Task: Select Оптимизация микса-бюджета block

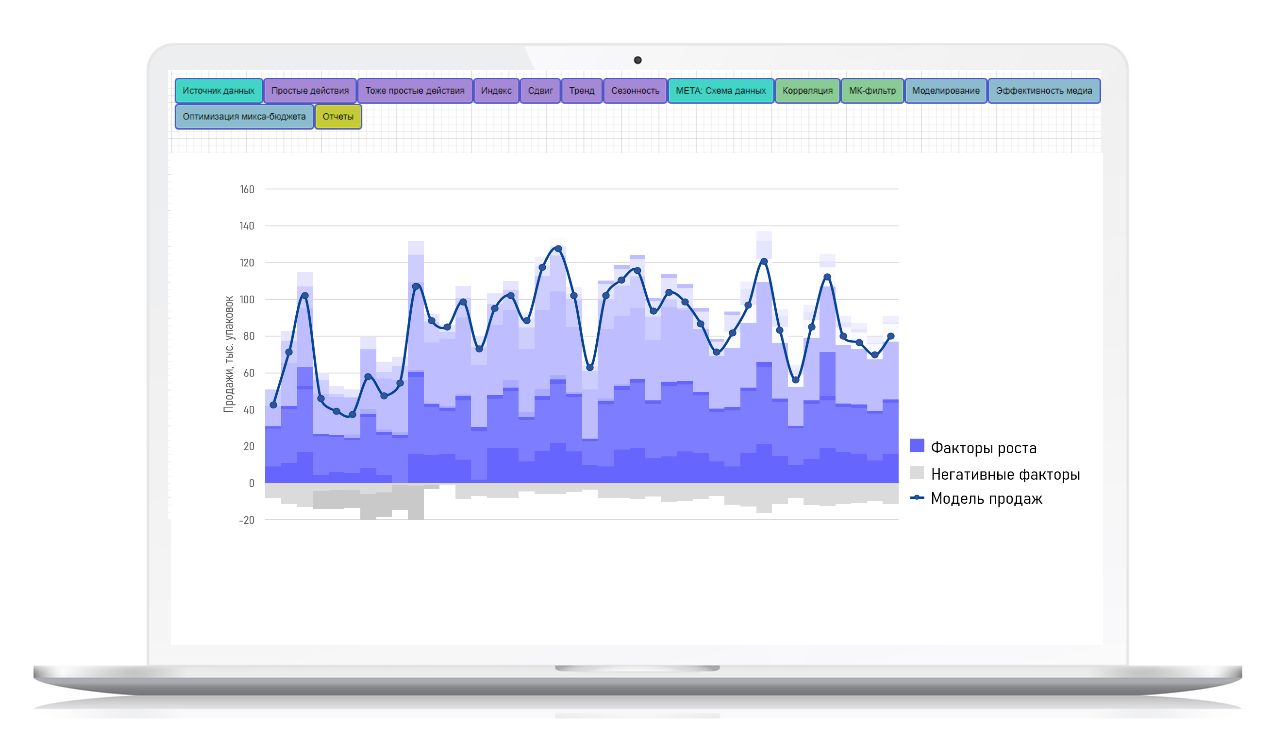Action: click(x=244, y=117)
